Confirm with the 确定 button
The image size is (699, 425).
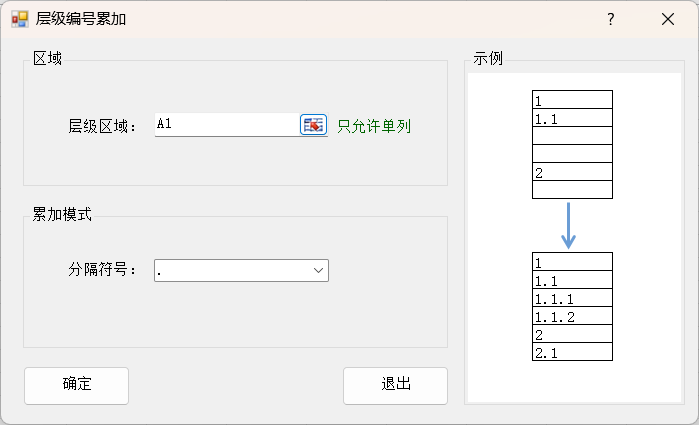tap(77, 386)
